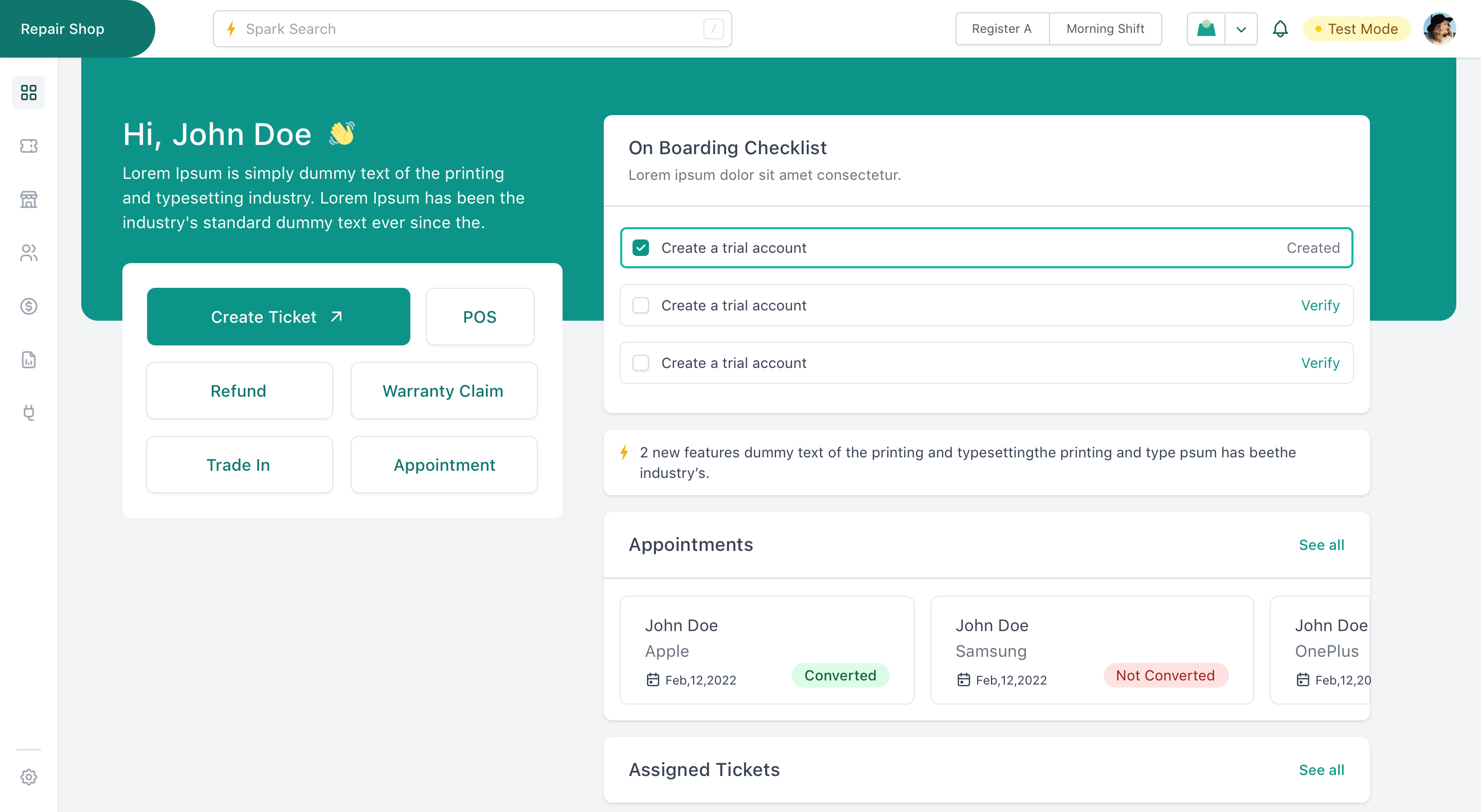Click the Test Mode yellow badge
Screen dimensions: 1481x812
point(1357,29)
